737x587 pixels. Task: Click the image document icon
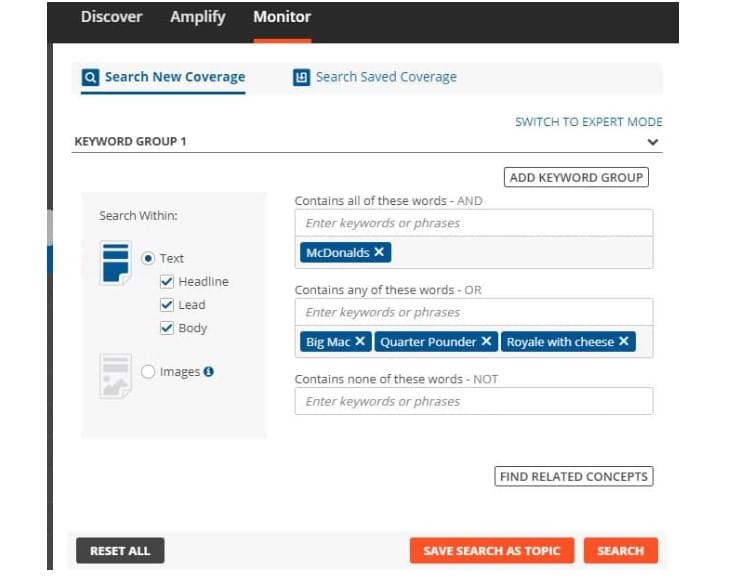(115, 376)
